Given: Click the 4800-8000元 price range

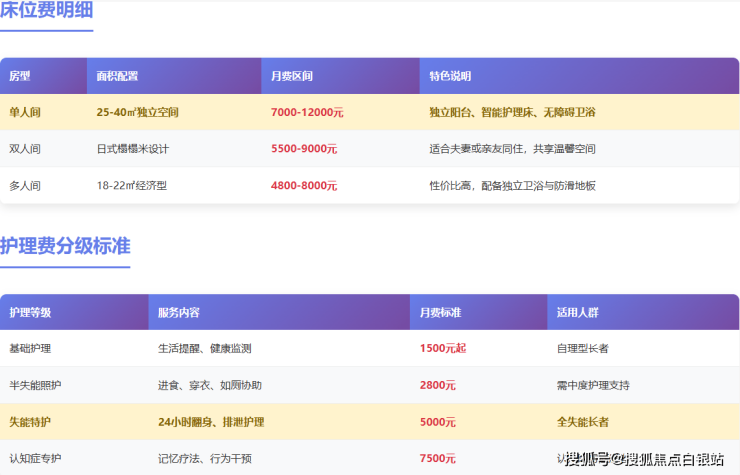Looking at the screenshot, I should point(304,186).
